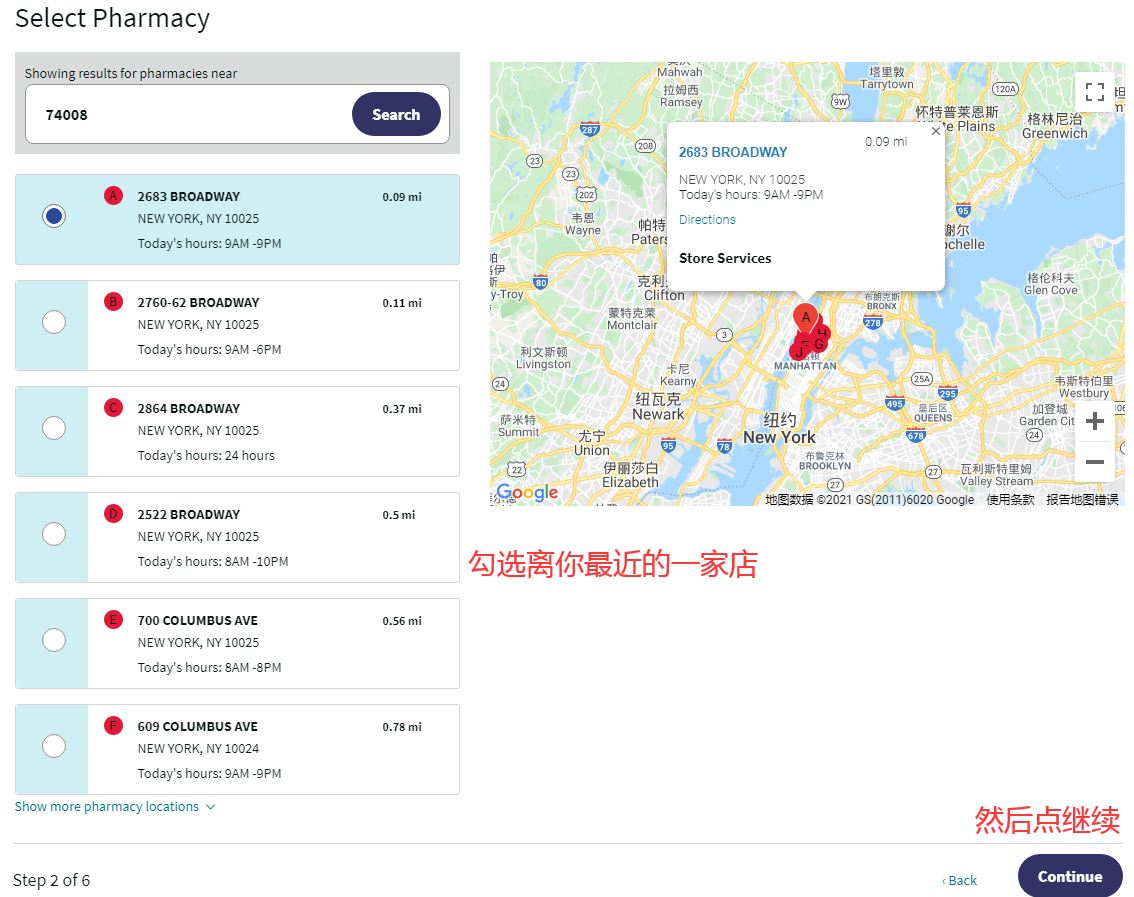
Task: Select 700 Columbus Ave radio option
Action: point(54,640)
